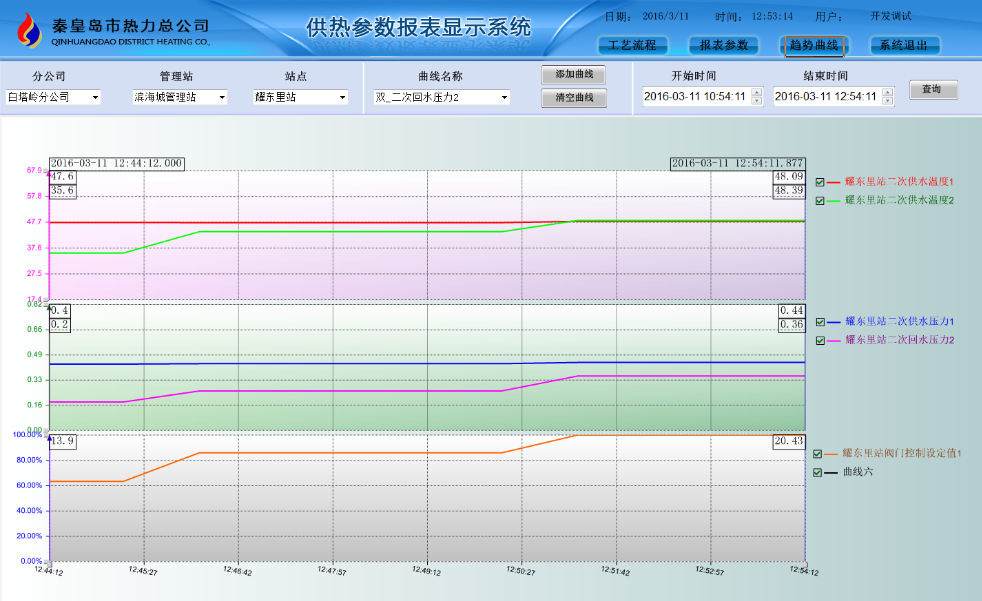Click the 查询 query button
This screenshot has width=982, height=601.
[x=933, y=90]
